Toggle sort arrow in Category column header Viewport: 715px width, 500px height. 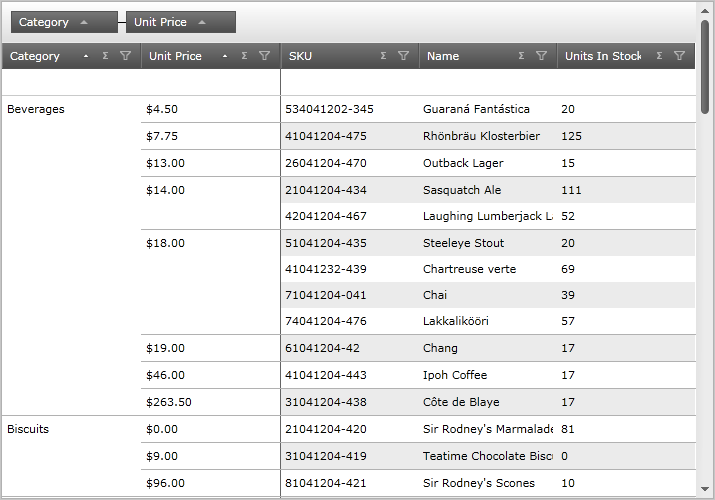coord(85,57)
